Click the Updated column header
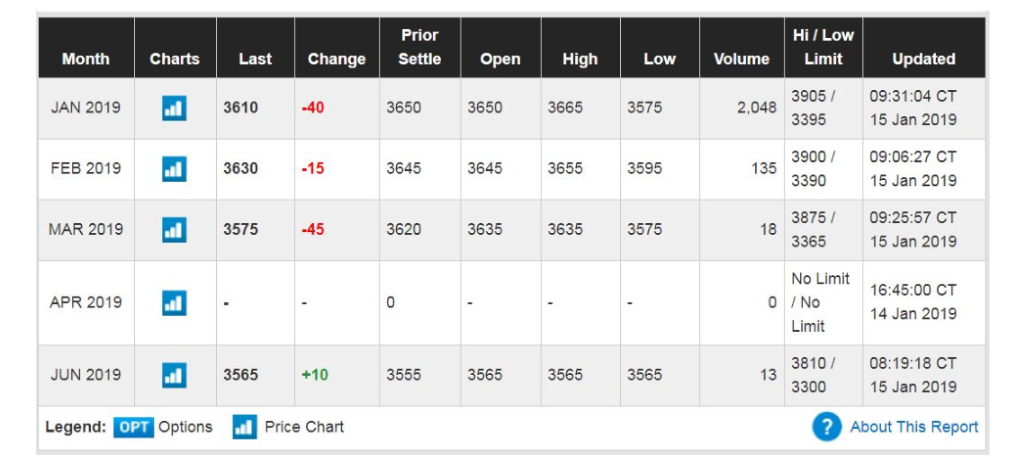The width and height of the screenshot is (1024, 467). [923, 59]
